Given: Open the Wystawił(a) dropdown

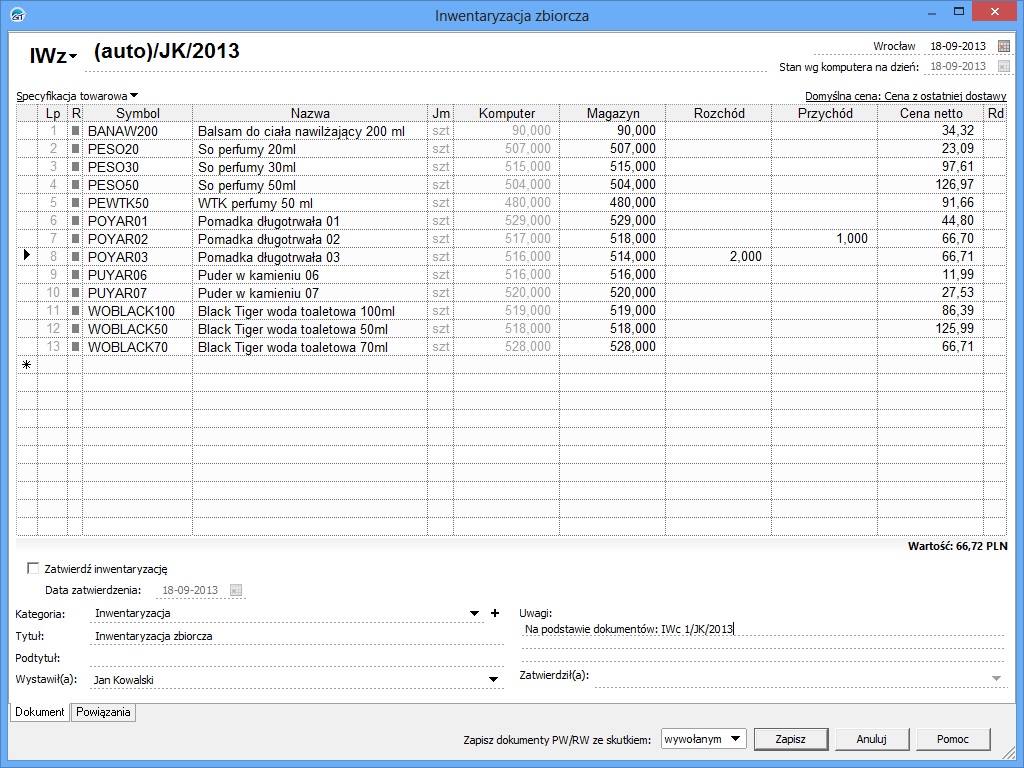Looking at the screenshot, I should click(x=493, y=680).
